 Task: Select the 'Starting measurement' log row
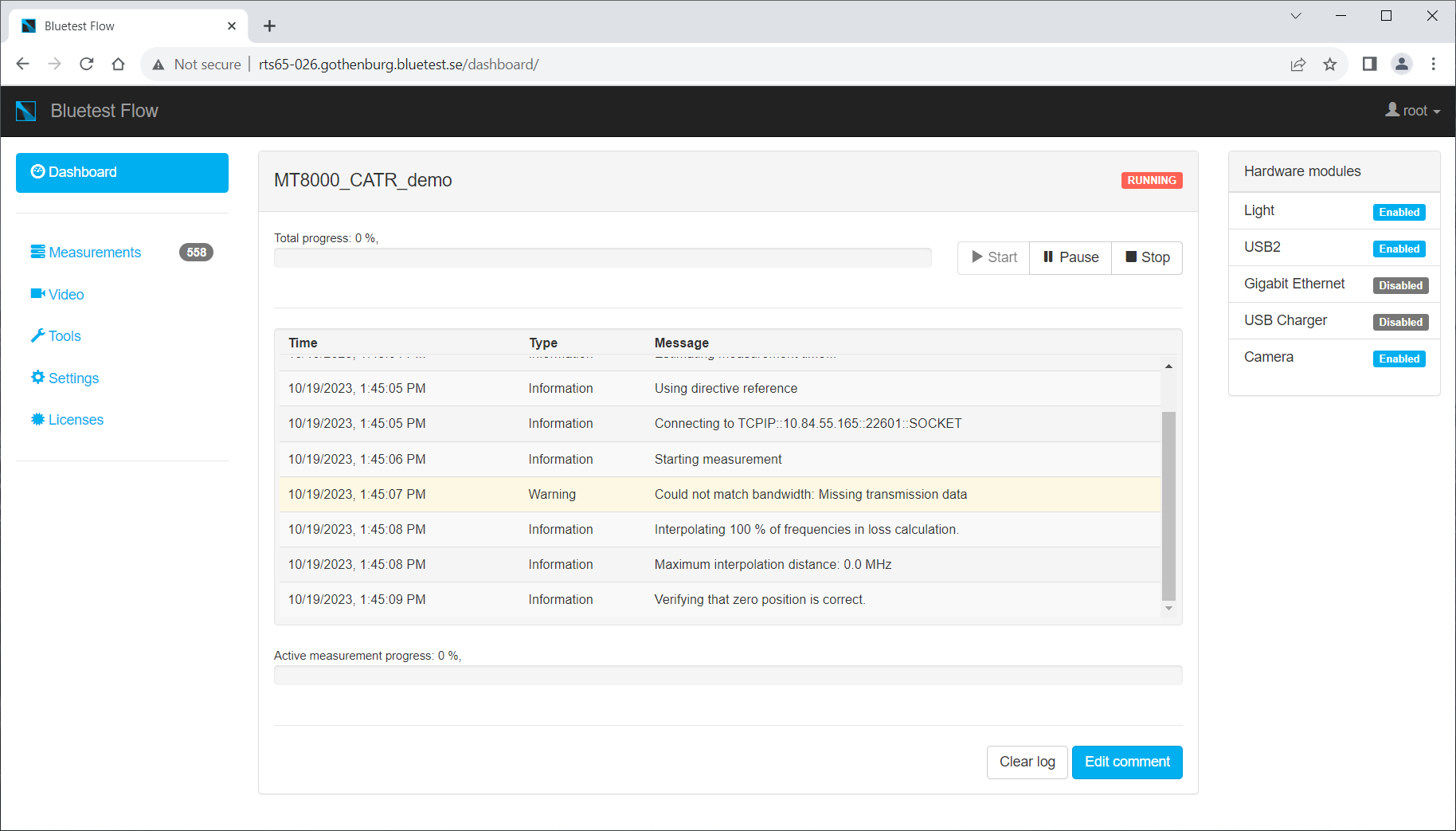coord(720,460)
